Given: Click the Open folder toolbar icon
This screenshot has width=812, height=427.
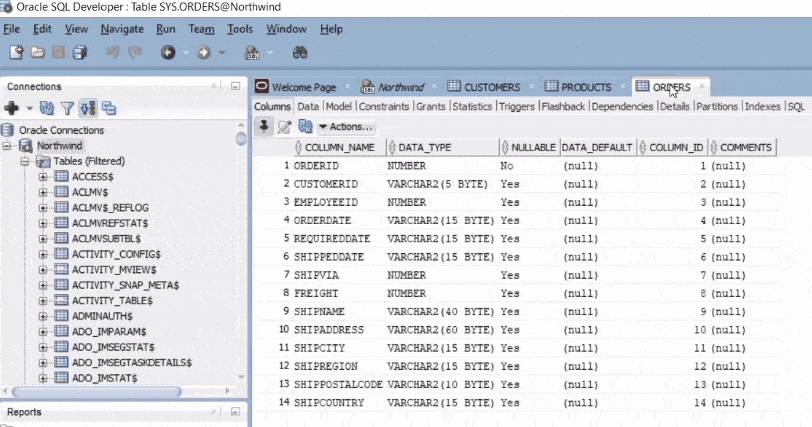Looking at the screenshot, I should [38, 52].
